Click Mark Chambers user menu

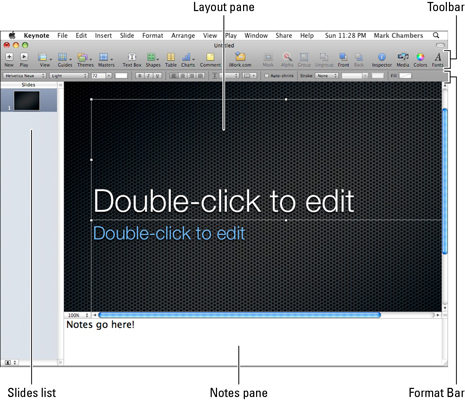click(x=398, y=35)
